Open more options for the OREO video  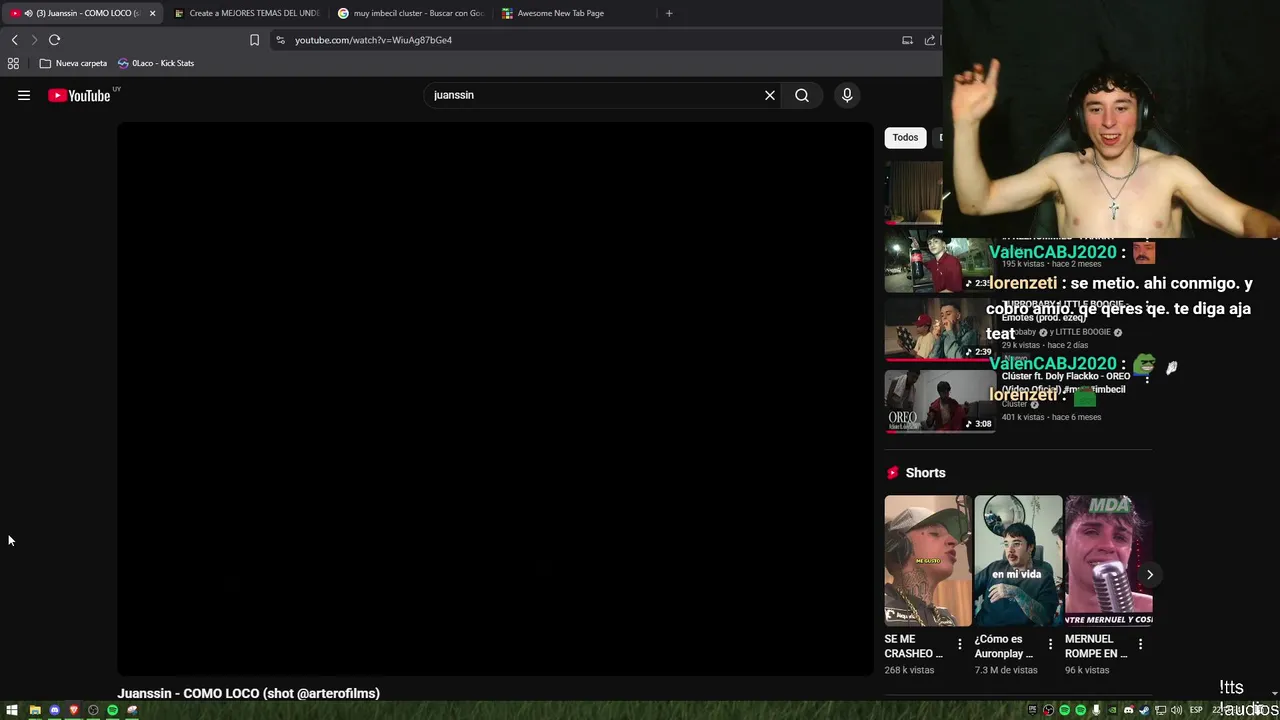[x=1147, y=378]
